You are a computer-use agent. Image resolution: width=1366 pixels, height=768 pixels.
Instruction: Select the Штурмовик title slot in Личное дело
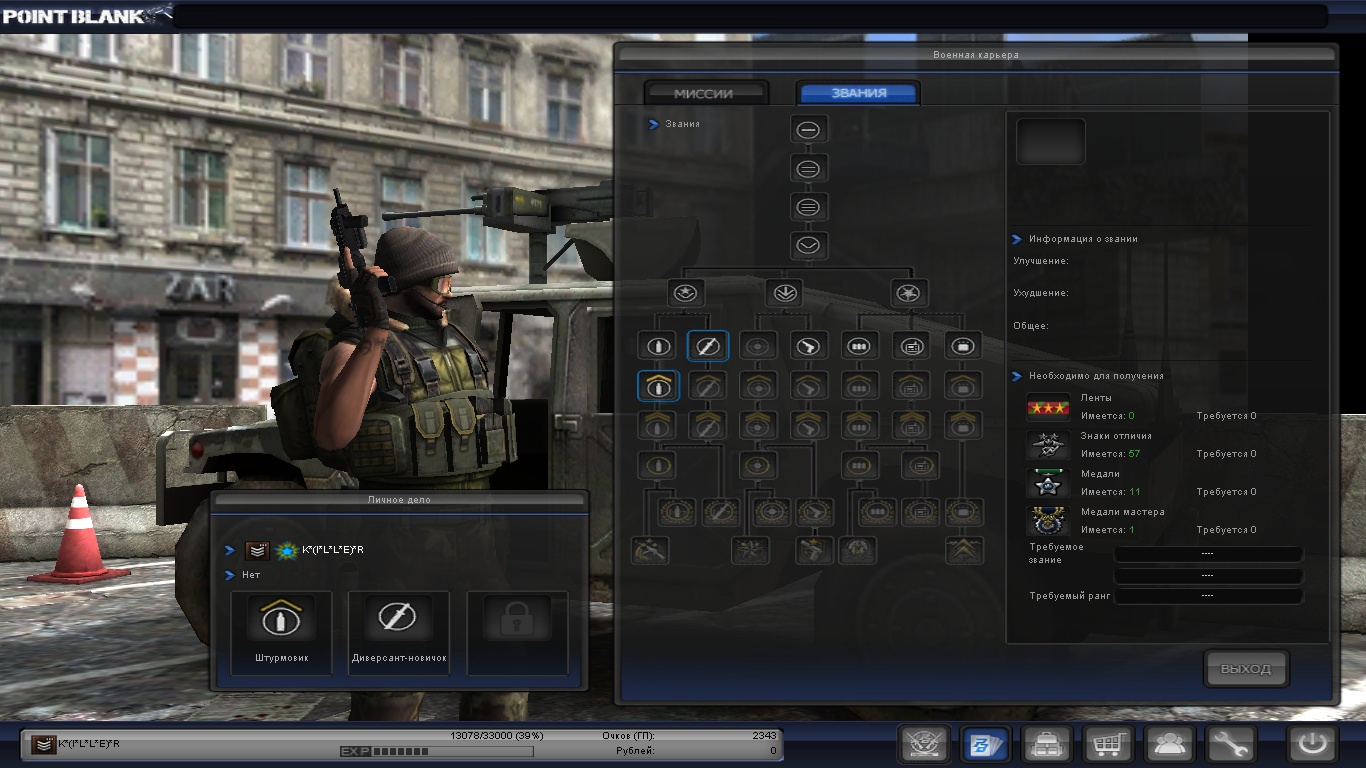point(281,632)
